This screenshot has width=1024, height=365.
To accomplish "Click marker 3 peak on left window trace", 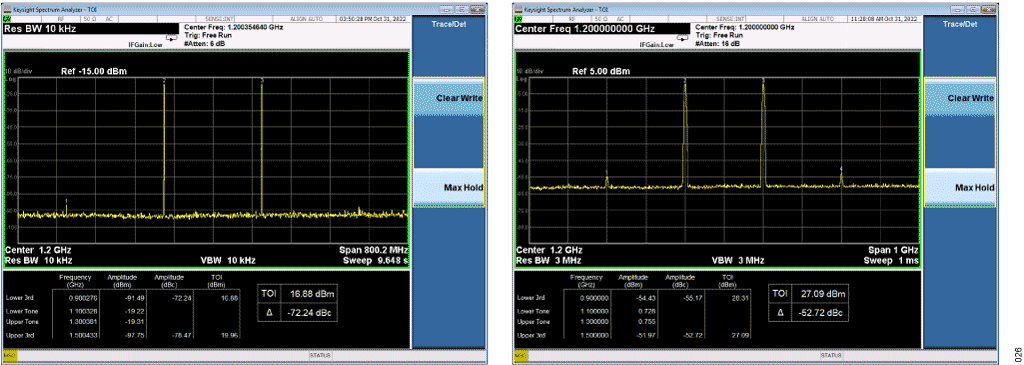I will click(x=262, y=81).
